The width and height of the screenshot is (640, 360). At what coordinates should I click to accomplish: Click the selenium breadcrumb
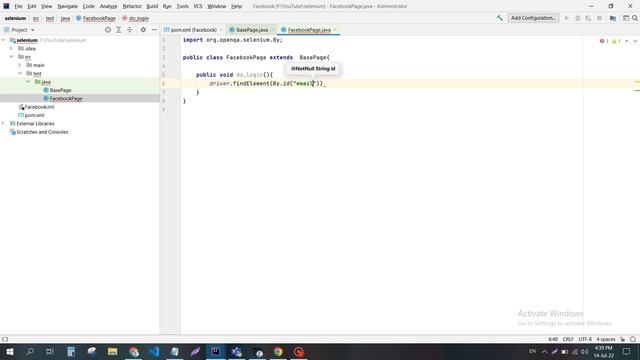click(15, 18)
